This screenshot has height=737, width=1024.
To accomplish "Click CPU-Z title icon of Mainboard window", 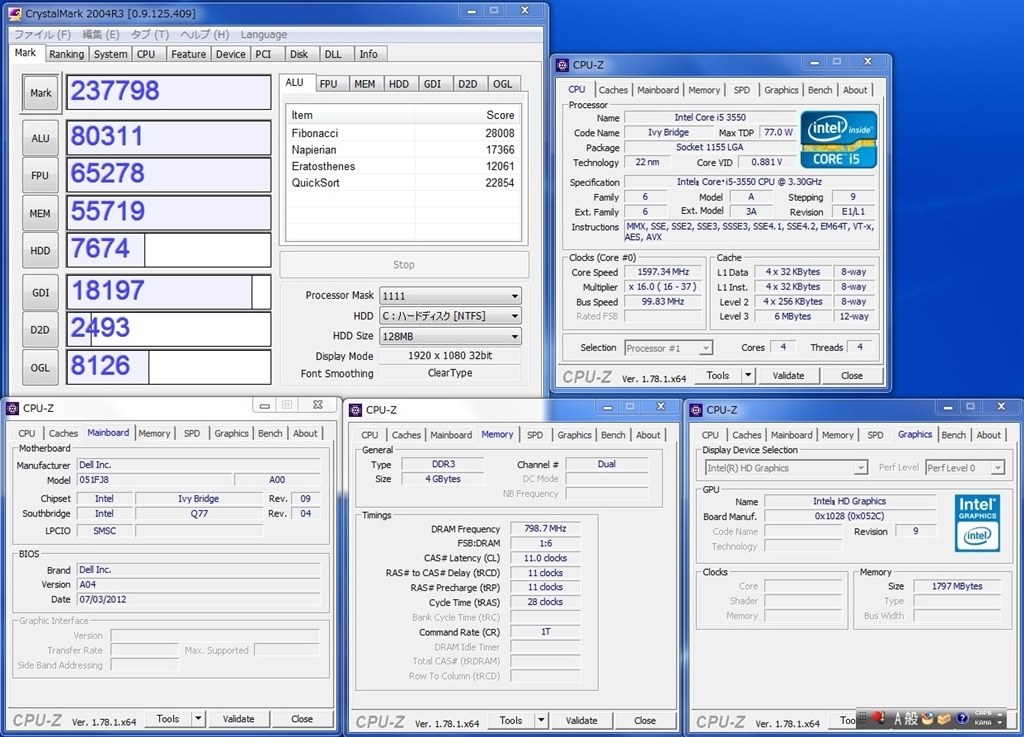I will point(12,409).
